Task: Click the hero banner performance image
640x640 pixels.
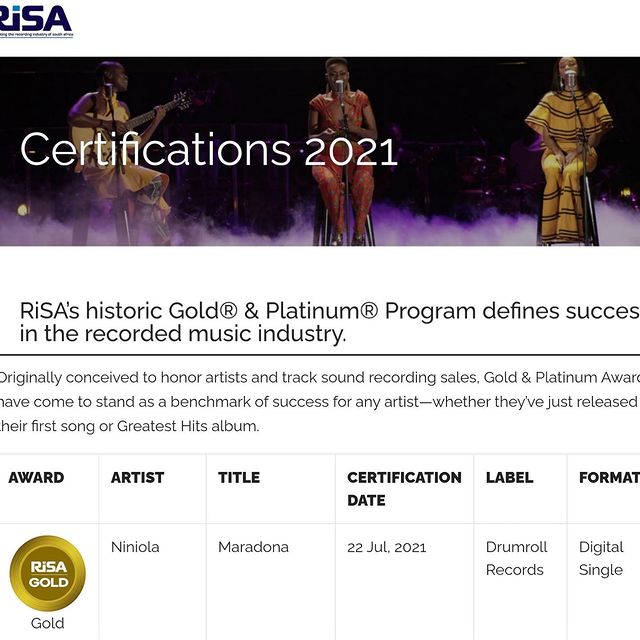Action: 320,151
